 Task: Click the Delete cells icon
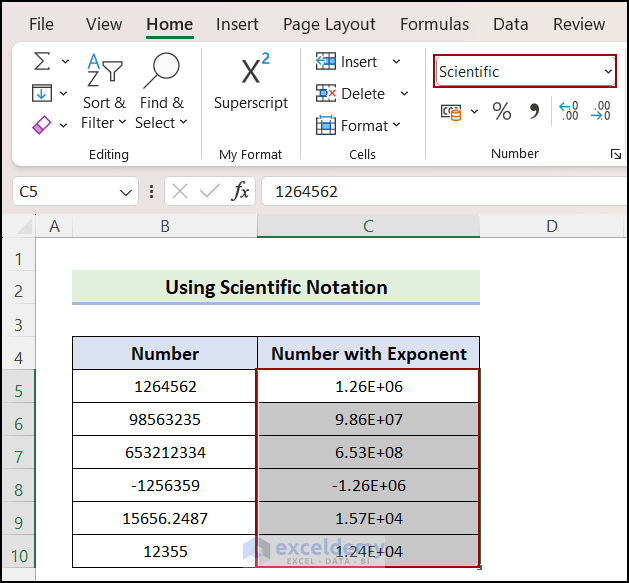pyautogui.click(x=326, y=93)
